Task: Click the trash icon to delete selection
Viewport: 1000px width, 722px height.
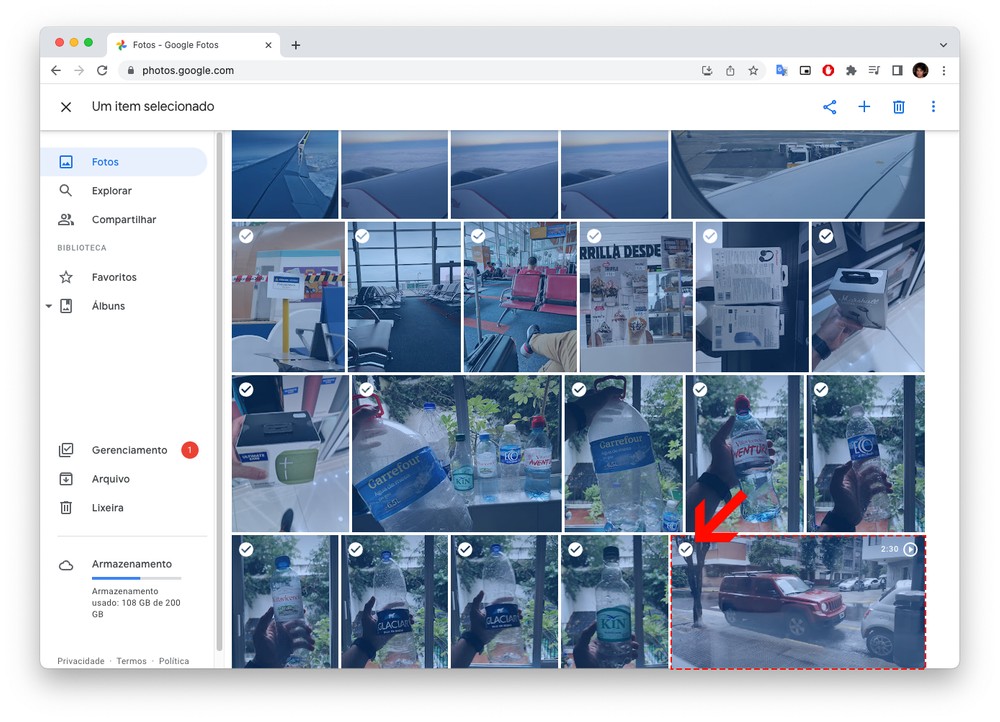Action: coord(898,107)
